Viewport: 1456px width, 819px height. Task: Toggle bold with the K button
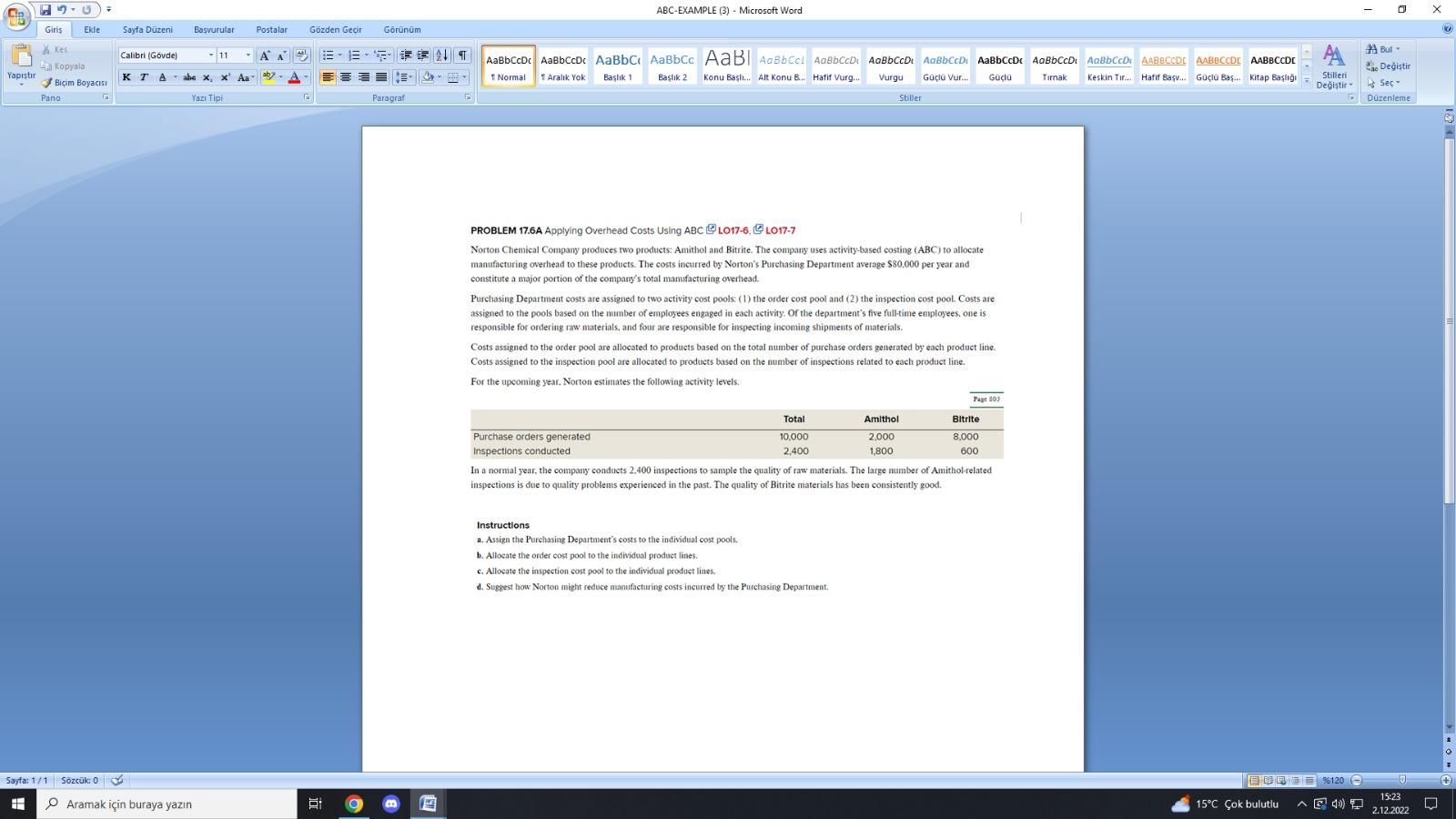126,77
